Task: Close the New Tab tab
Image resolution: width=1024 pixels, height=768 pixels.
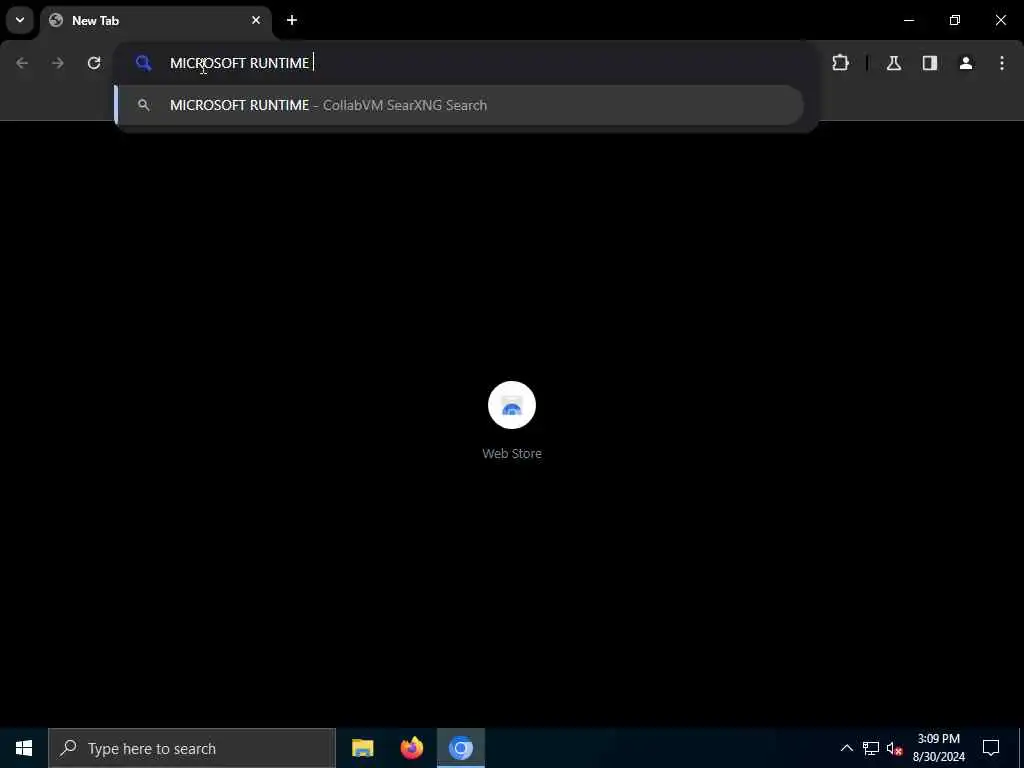Action: pos(256,20)
